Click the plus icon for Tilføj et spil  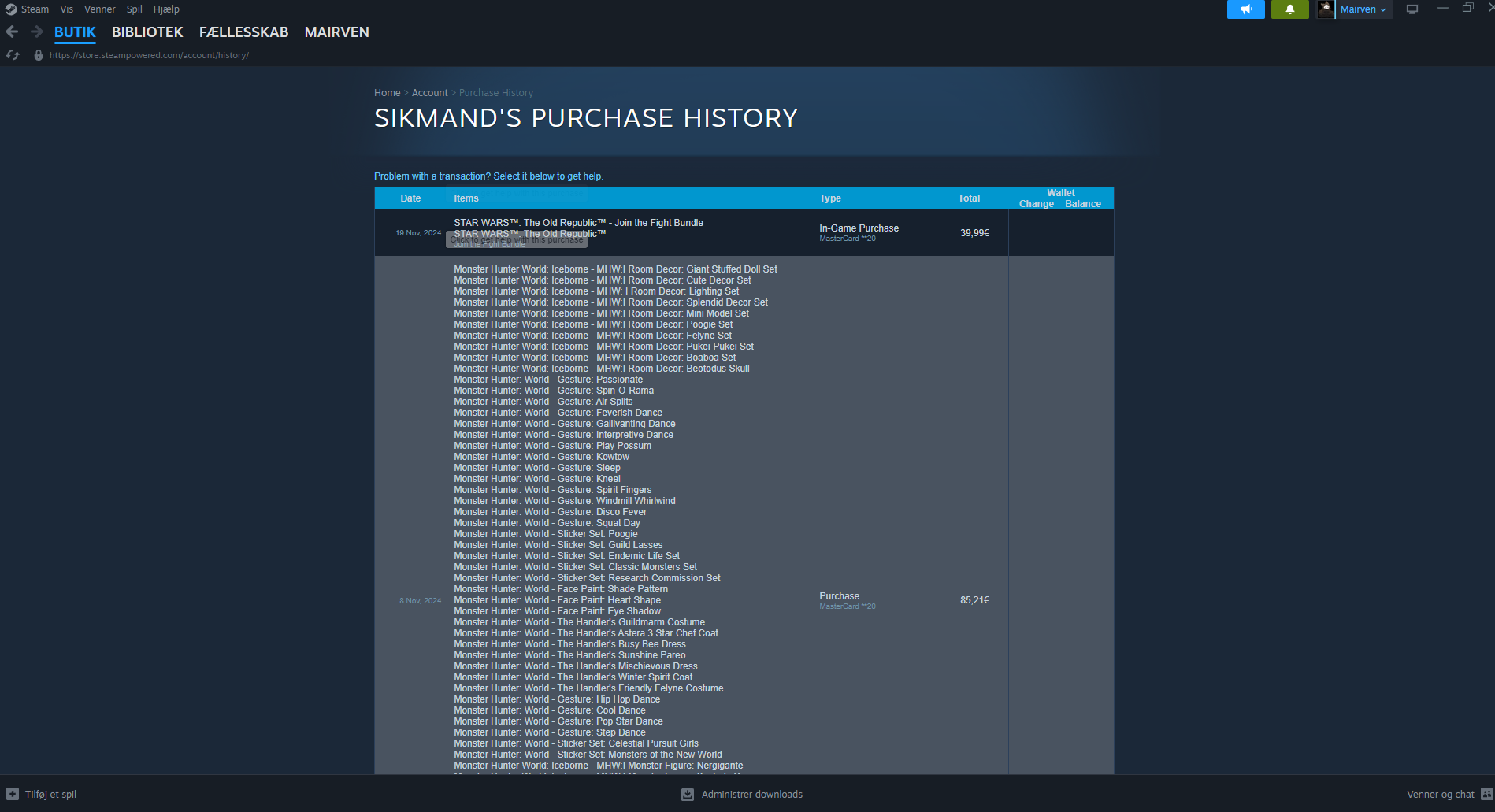13,795
